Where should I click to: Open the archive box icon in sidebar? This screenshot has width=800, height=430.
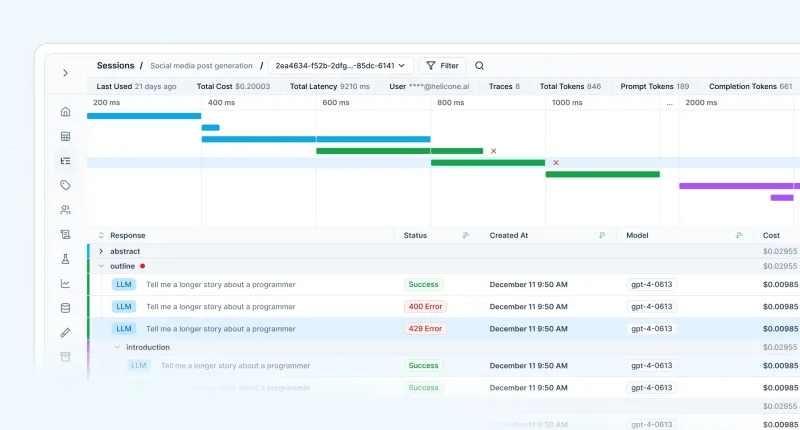coord(65,357)
